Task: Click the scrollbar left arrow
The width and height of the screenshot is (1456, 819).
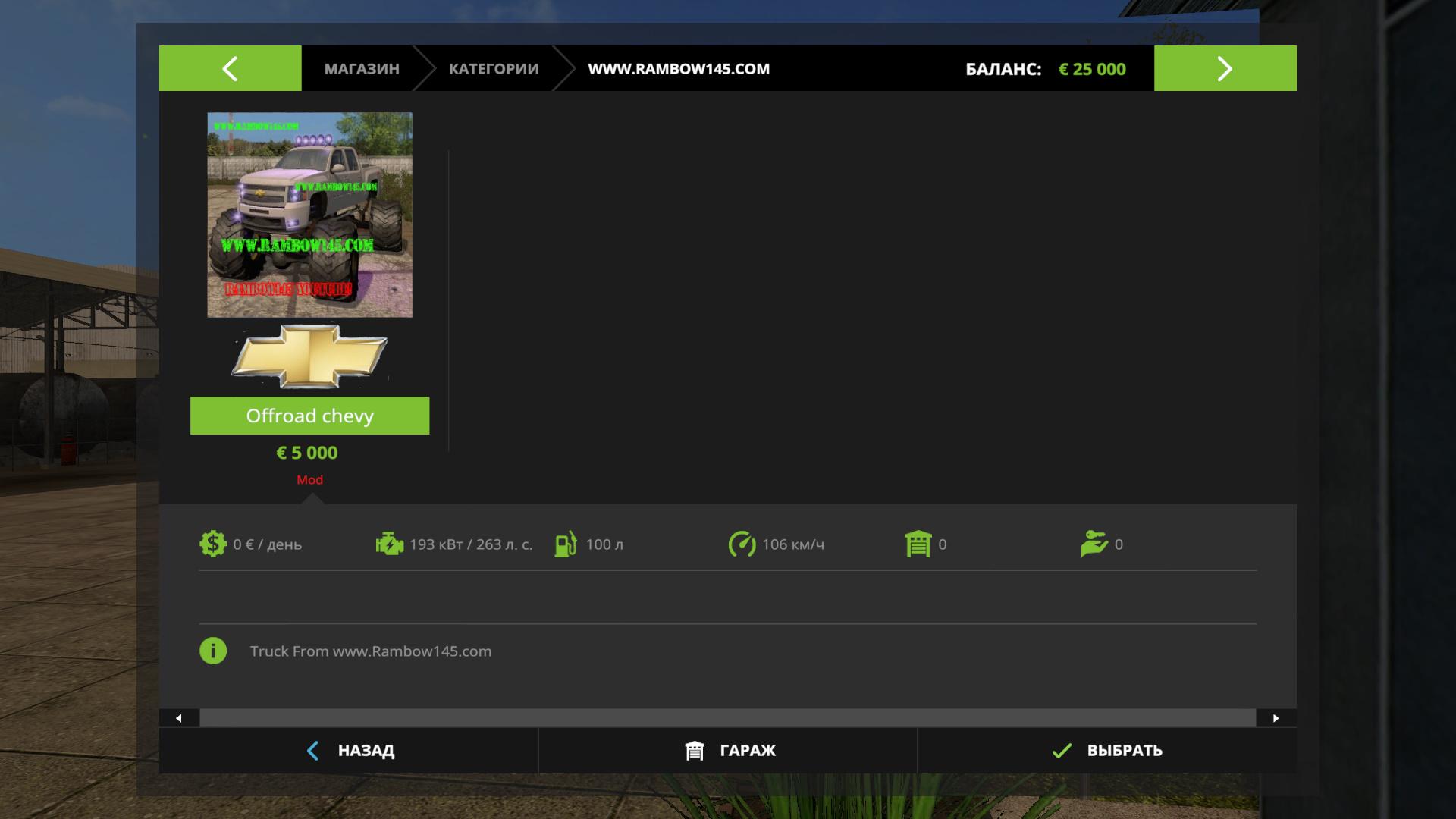Action: tap(179, 718)
